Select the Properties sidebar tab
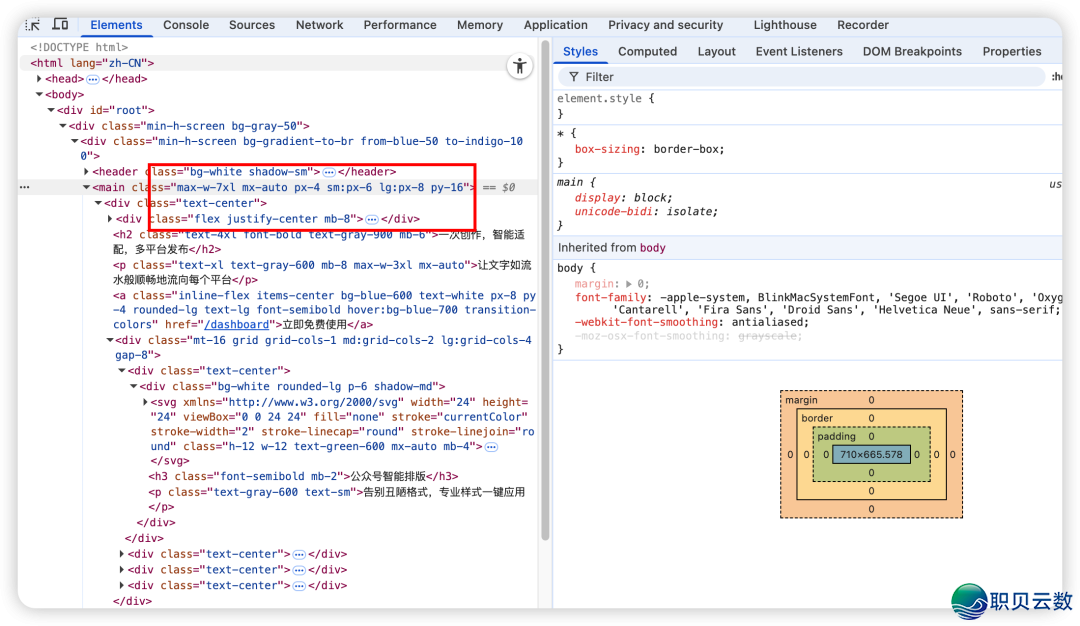Viewport: 1080px width, 626px height. (x=1012, y=52)
